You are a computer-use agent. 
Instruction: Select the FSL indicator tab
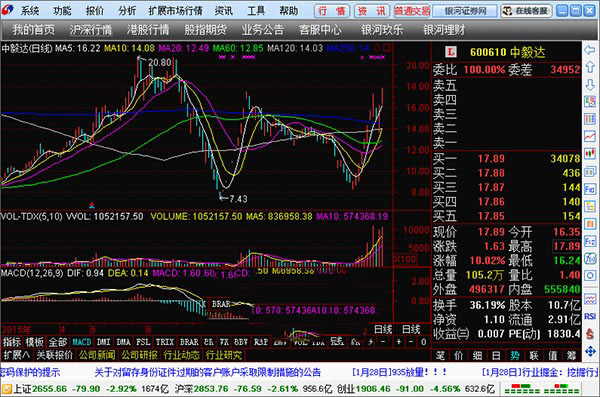click(143, 342)
